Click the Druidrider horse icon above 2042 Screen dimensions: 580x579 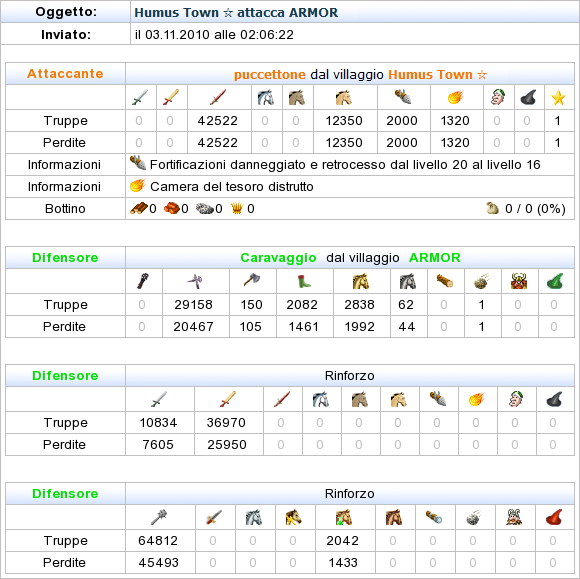point(344,517)
